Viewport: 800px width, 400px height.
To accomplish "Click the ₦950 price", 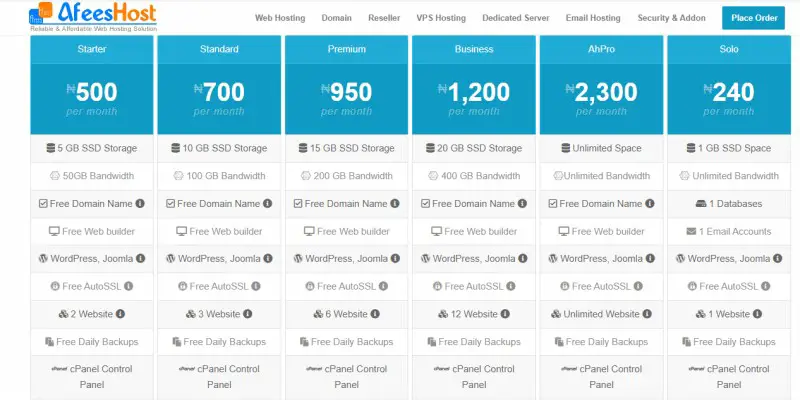I will pos(346,92).
